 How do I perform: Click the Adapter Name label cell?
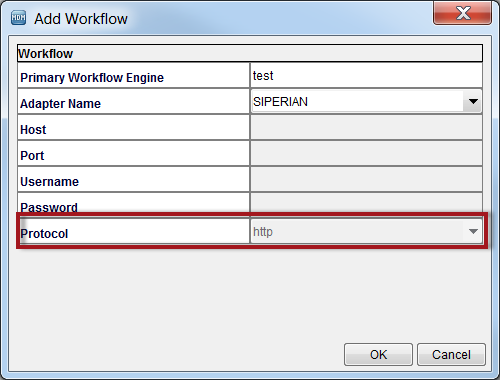134,102
